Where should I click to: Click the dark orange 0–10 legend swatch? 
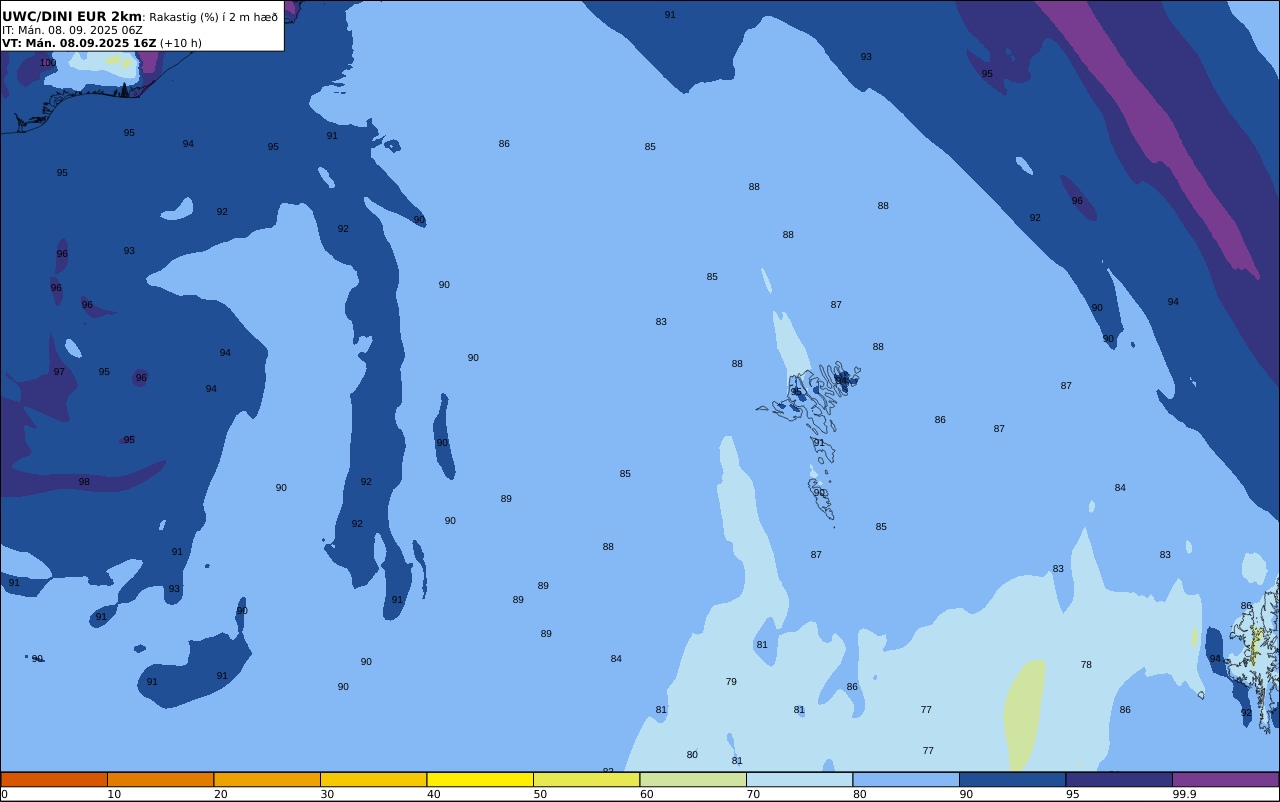tap(54, 779)
